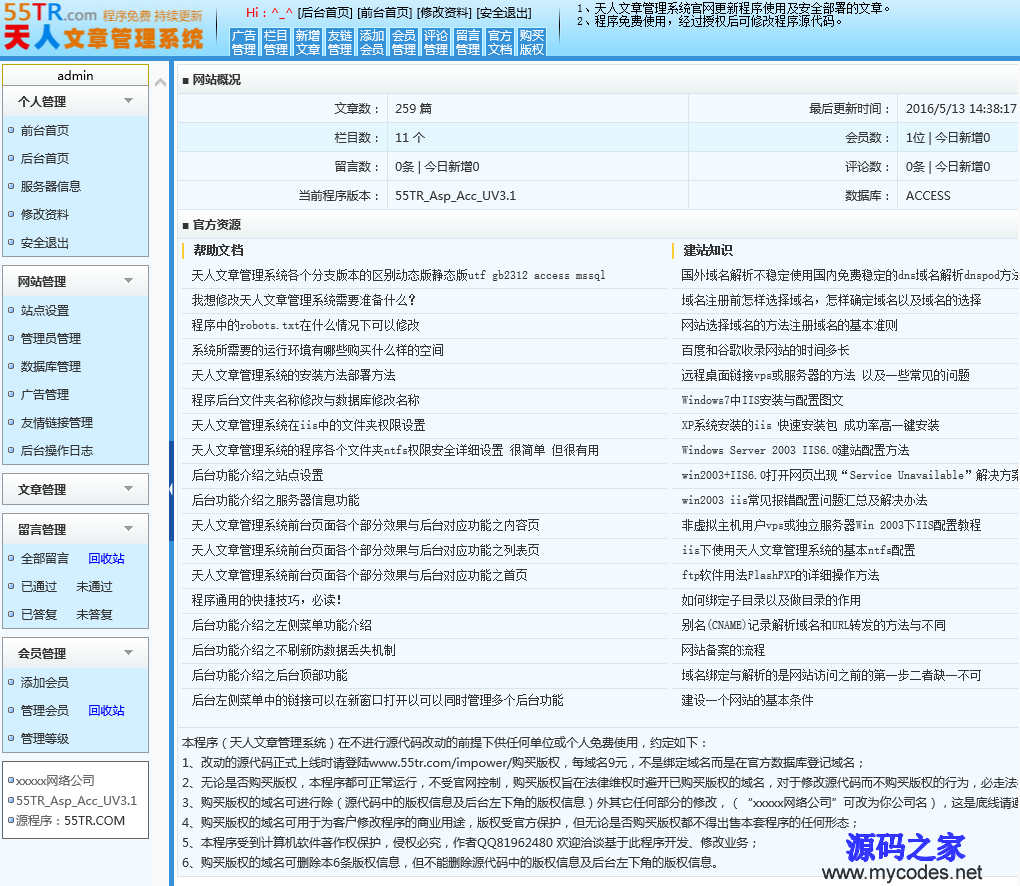The image size is (1020, 886).
Task: Click the 源程序：55TR.COM footer link
Action: point(70,820)
